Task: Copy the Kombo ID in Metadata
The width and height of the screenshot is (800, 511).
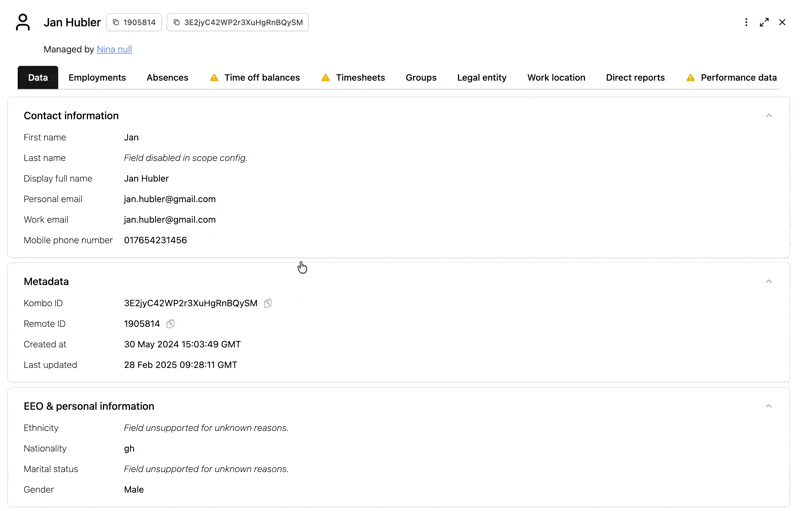Action: pos(268,303)
